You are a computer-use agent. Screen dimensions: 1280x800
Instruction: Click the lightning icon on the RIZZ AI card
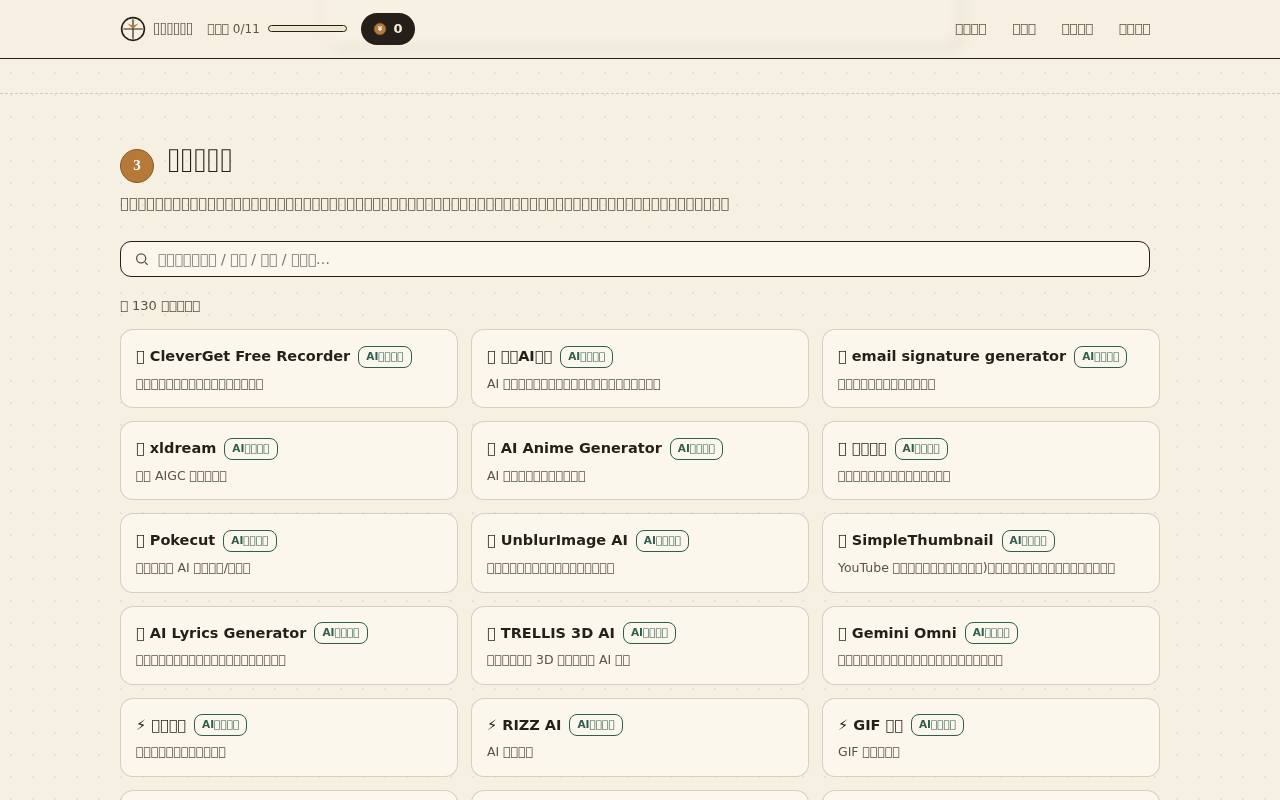pos(492,725)
